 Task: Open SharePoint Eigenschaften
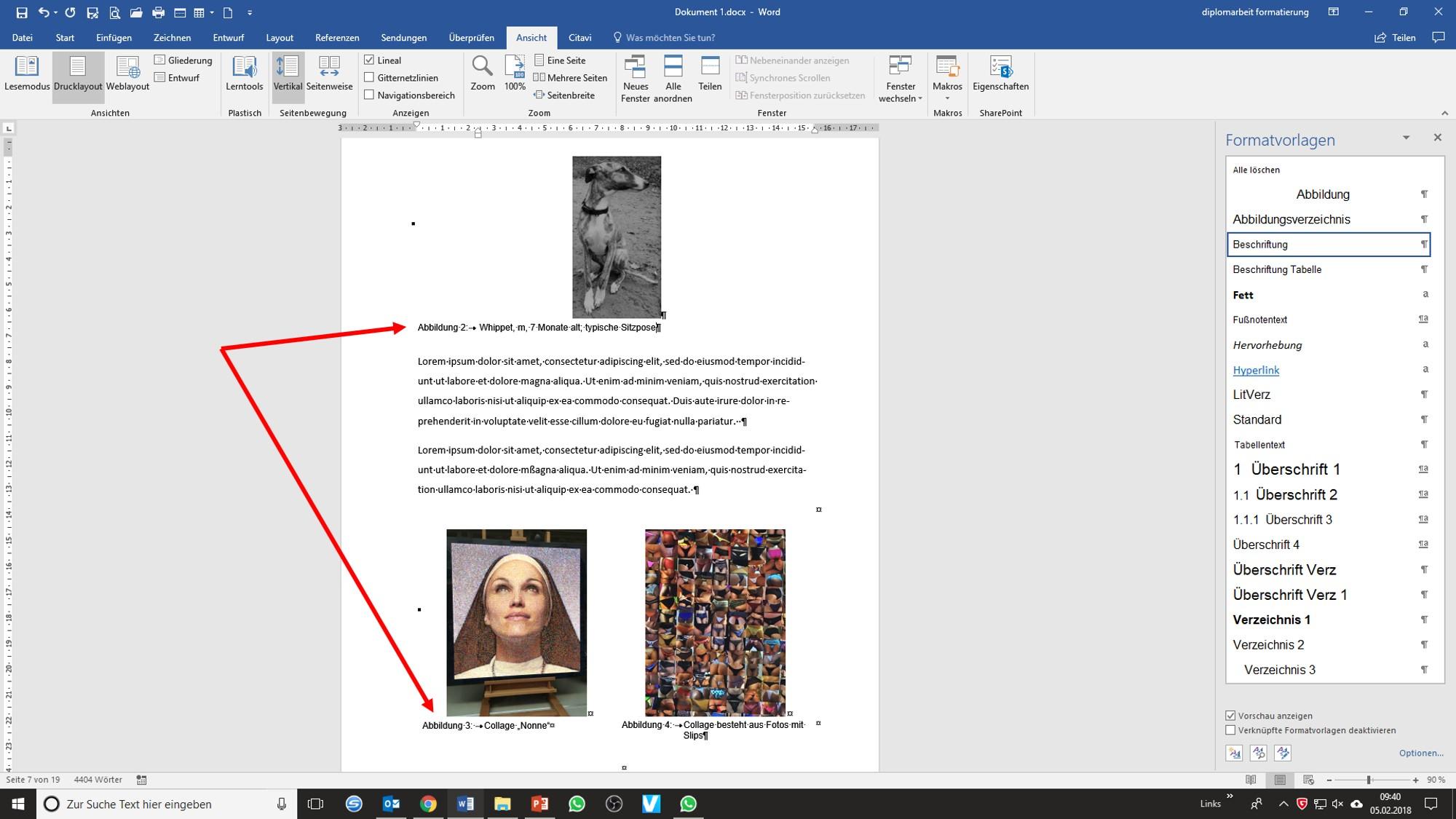[x=1000, y=74]
